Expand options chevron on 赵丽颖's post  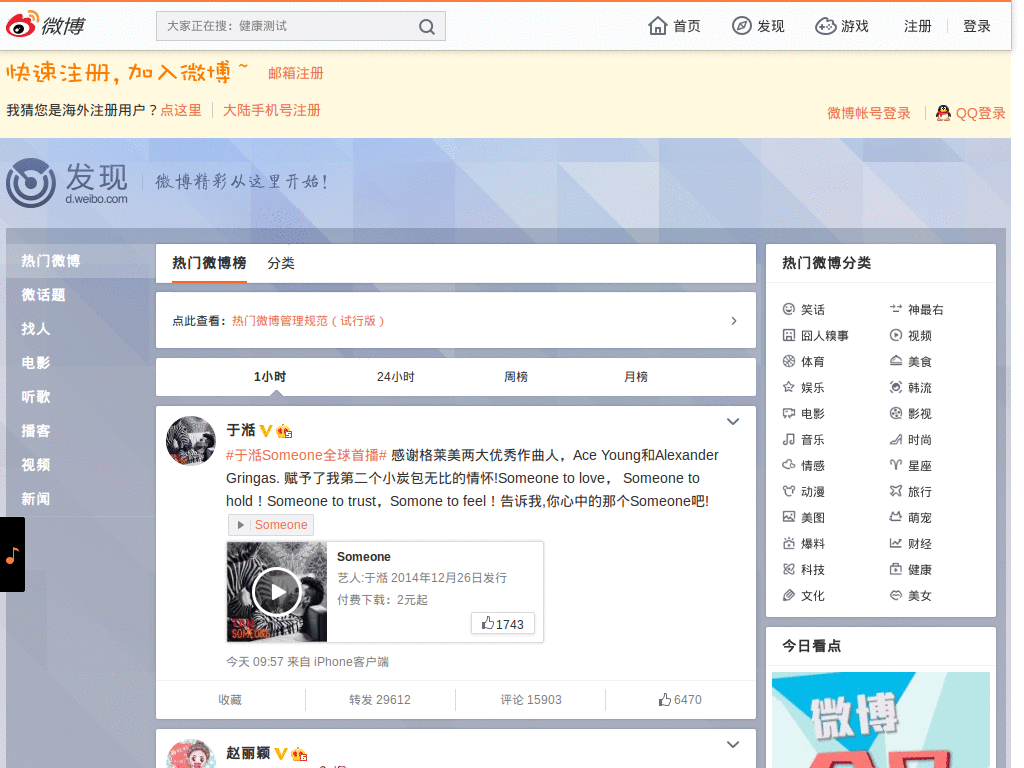733,744
